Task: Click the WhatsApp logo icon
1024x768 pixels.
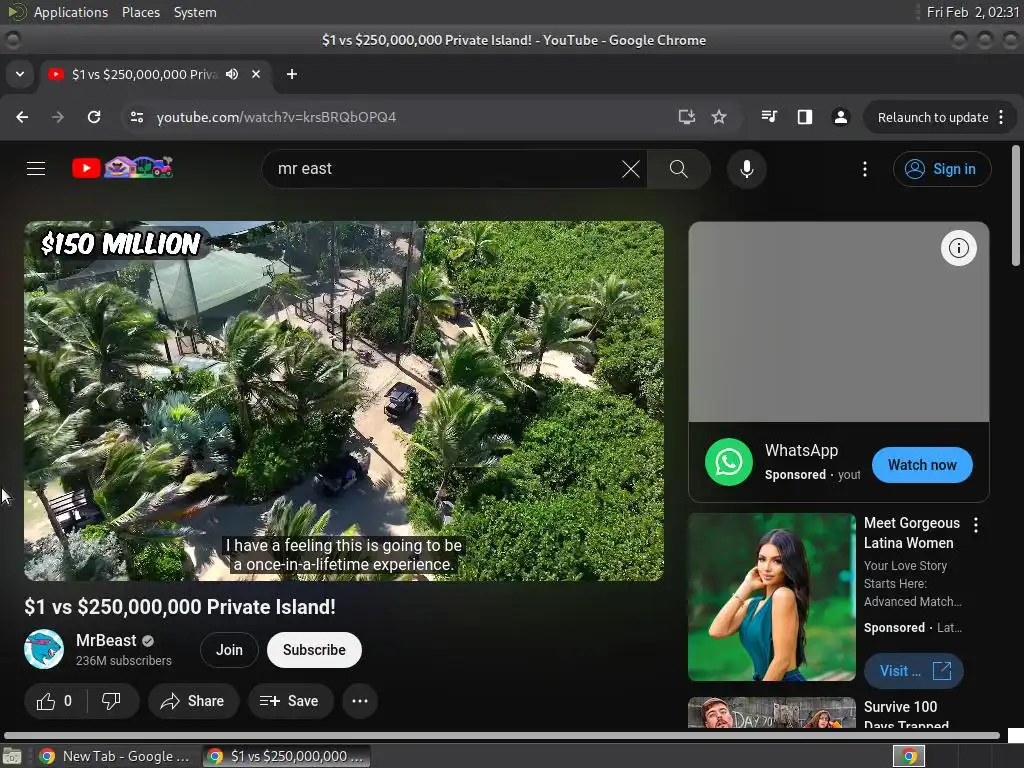Action: pyautogui.click(x=729, y=462)
